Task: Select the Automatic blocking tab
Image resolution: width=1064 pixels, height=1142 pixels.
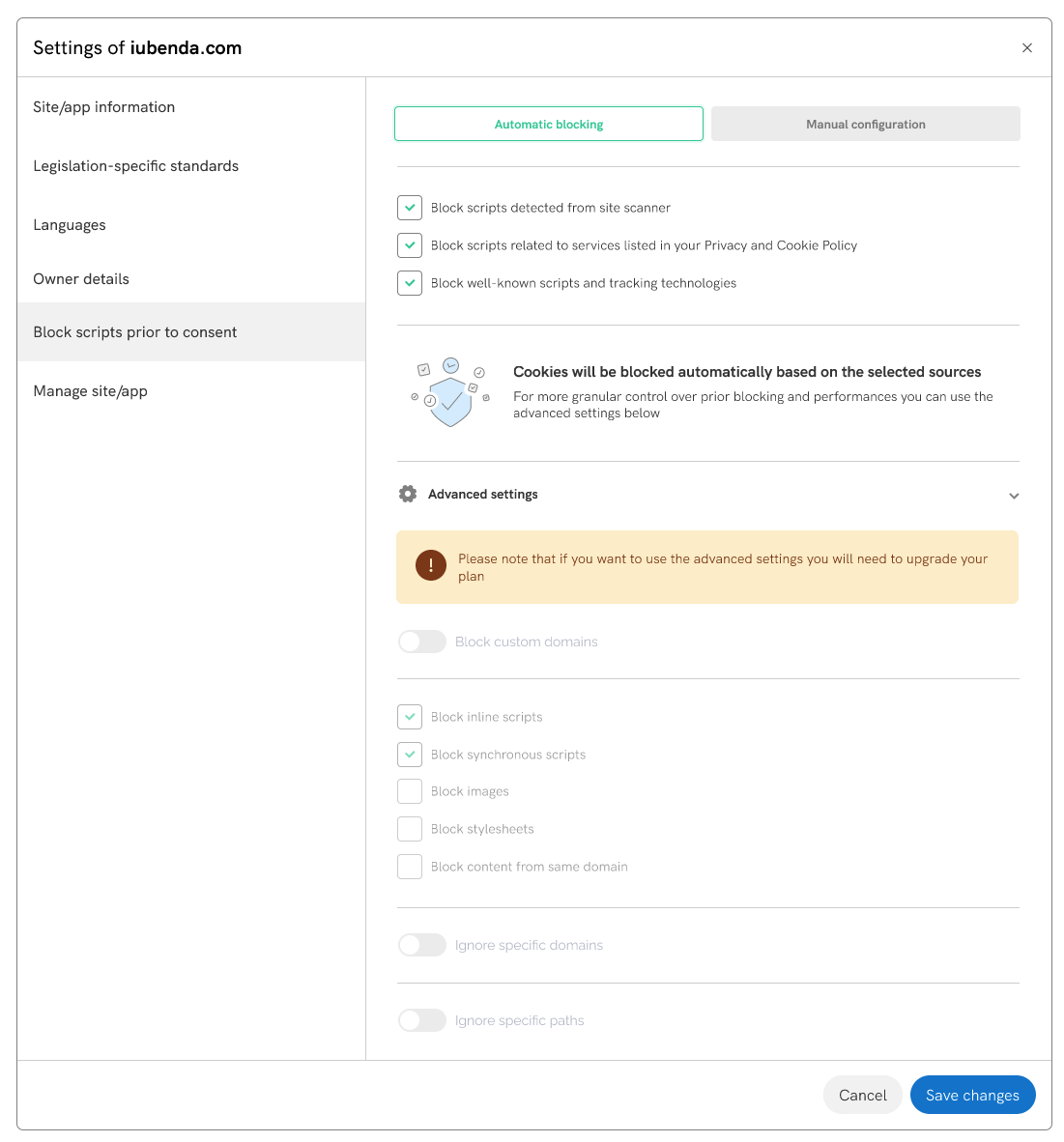Action: point(548,124)
